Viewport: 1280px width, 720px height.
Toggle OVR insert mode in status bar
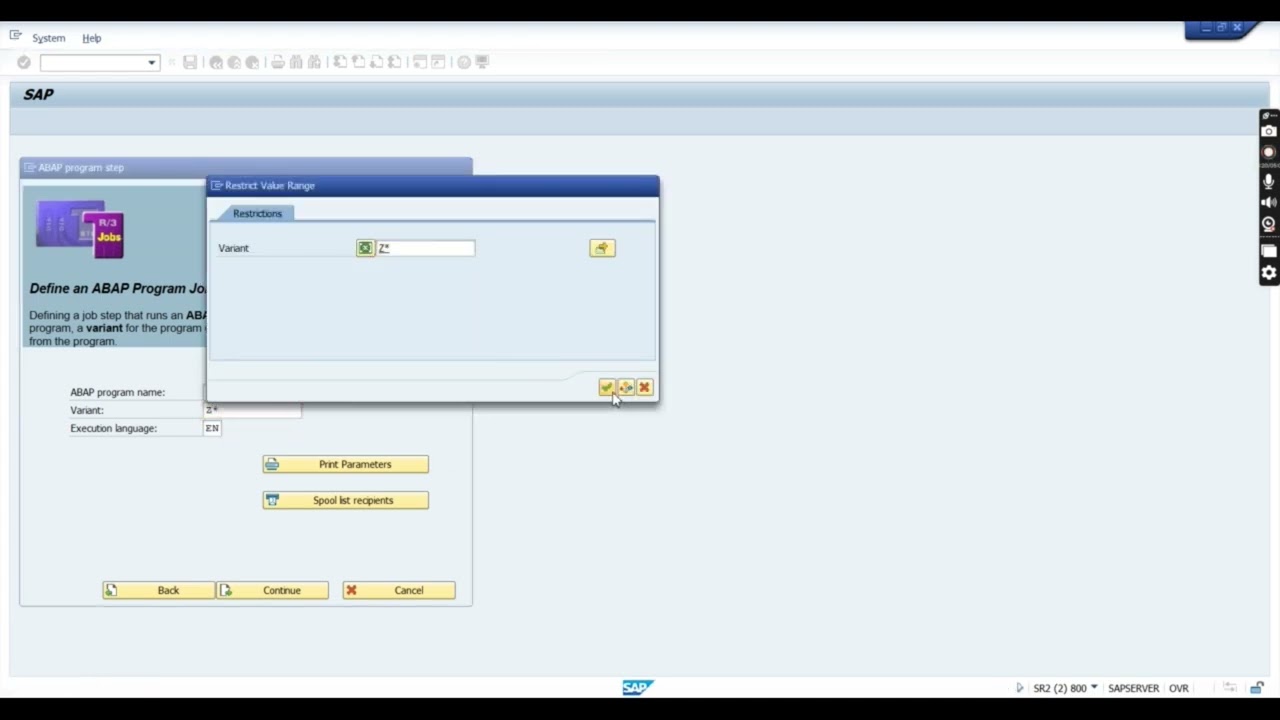(x=1179, y=688)
